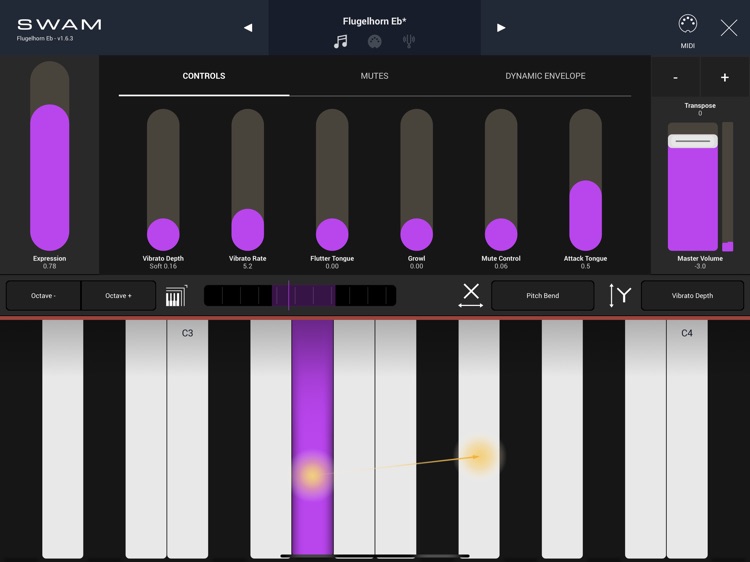The height and width of the screenshot is (562, 750).
Task: Click the Flugelhorn Eb* preset name
Action: point(375,21)
